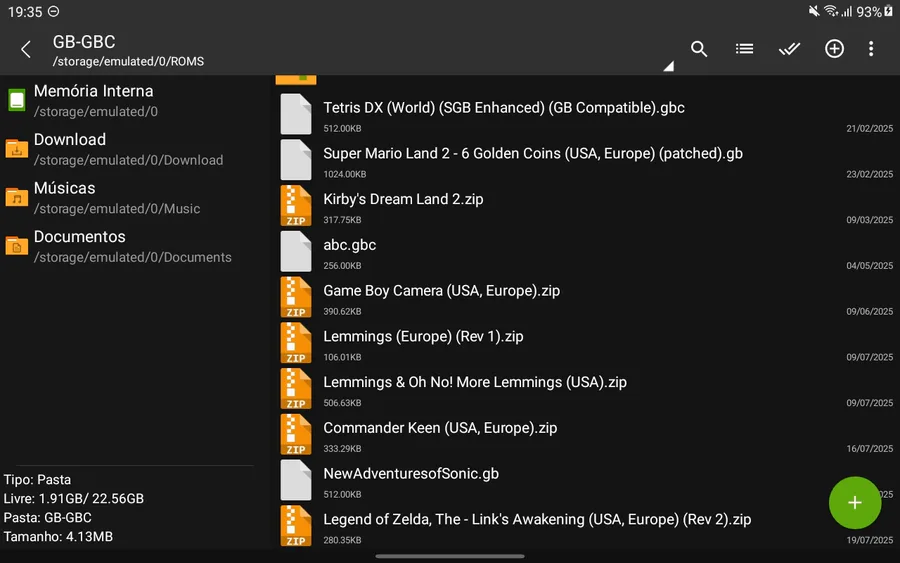Switch the list view mode icon
Viewport: 900px width, 563px height.
tap(744, 49)
